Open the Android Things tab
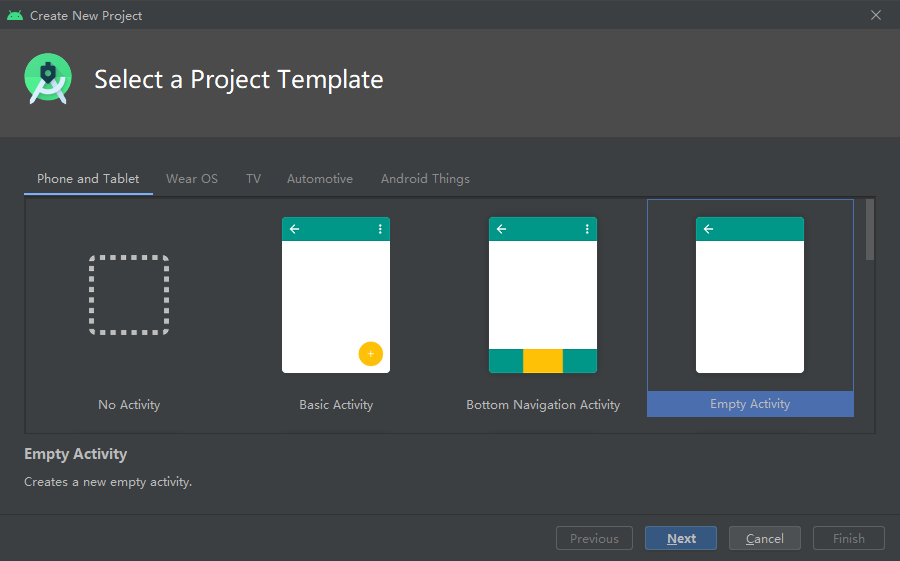 pyautogui.click(x=425, y=179)
